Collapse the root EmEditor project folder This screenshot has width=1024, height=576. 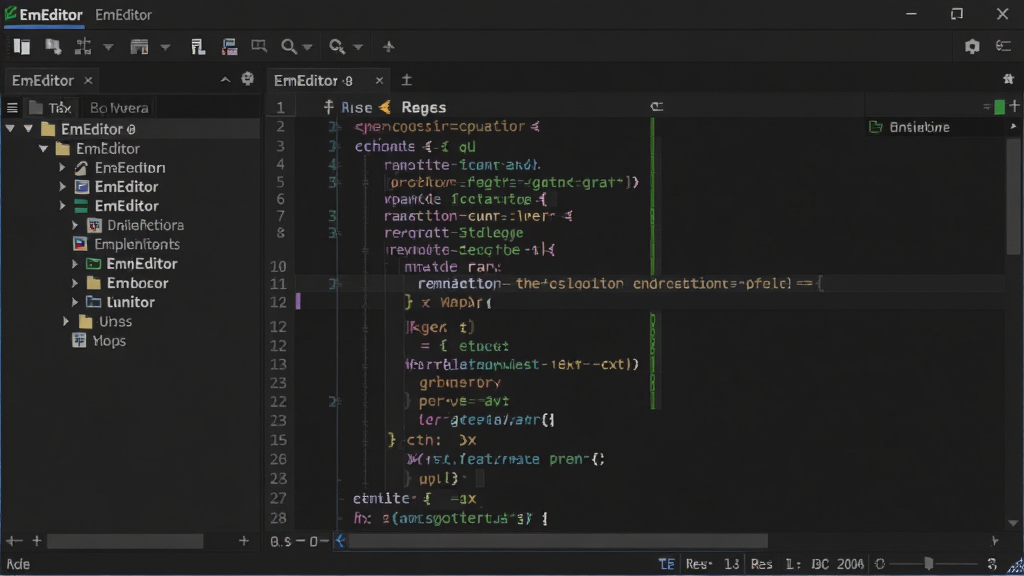point(28,129)
